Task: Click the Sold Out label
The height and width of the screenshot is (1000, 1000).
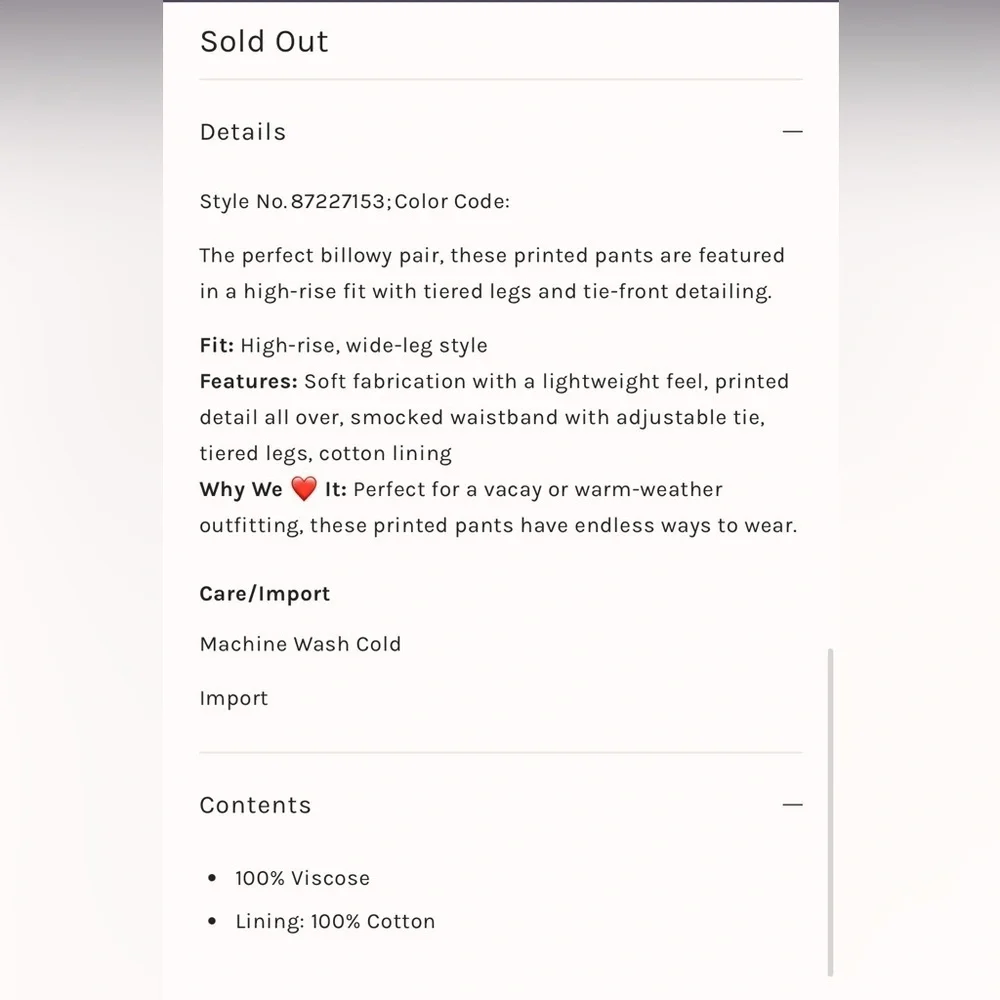Action: [x=264, y=41]
